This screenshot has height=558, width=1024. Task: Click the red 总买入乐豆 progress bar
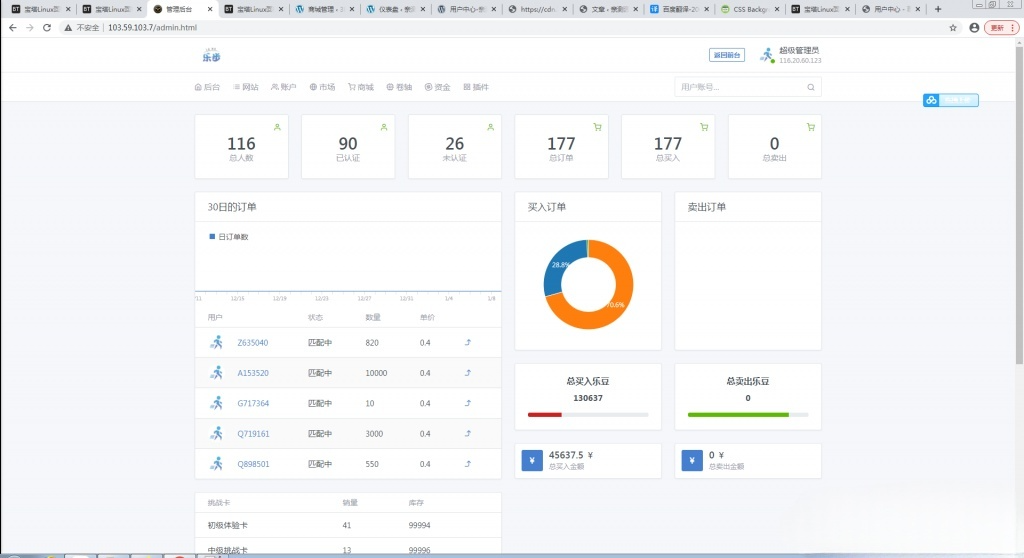pyautogui.click(x=545, y=414)
